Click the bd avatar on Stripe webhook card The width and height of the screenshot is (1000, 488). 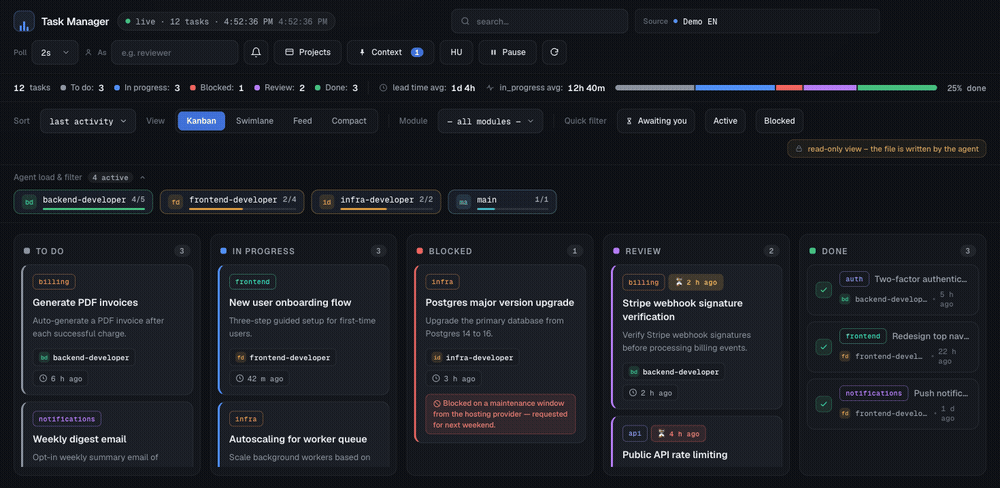[x=634, y=371]
